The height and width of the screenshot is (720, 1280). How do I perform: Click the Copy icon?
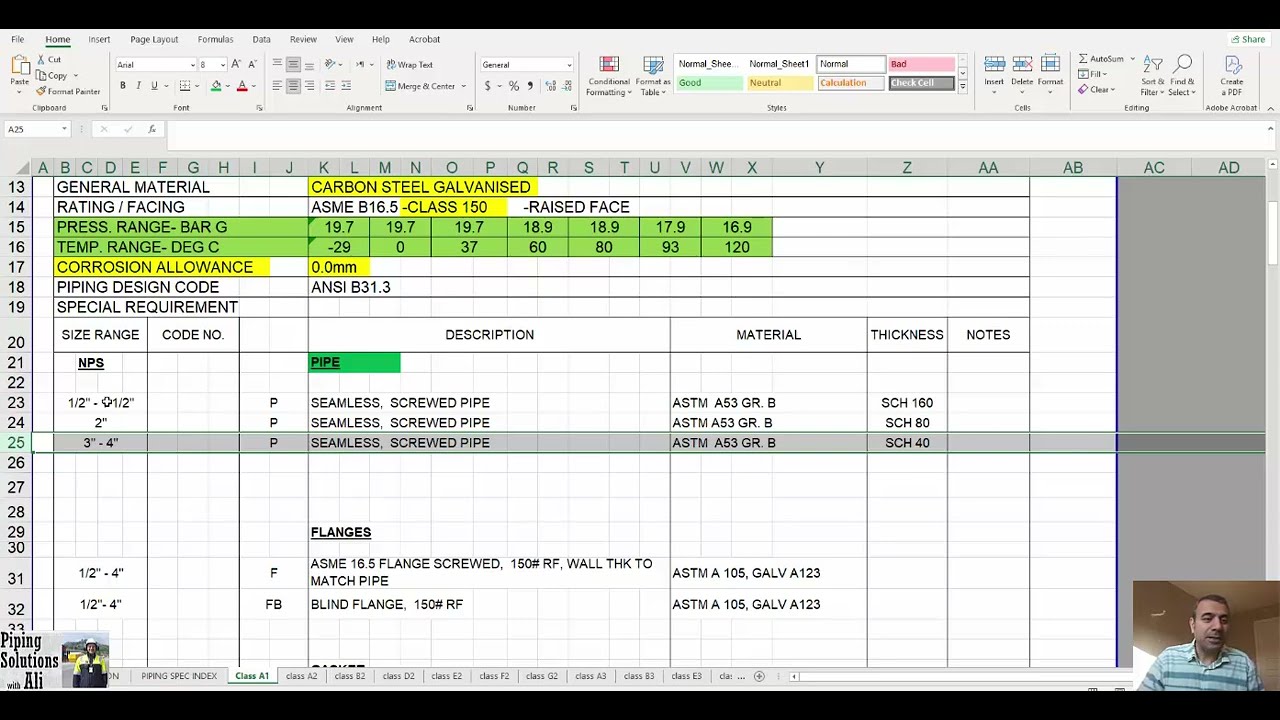pyautogui.click(x=42, y=76)
